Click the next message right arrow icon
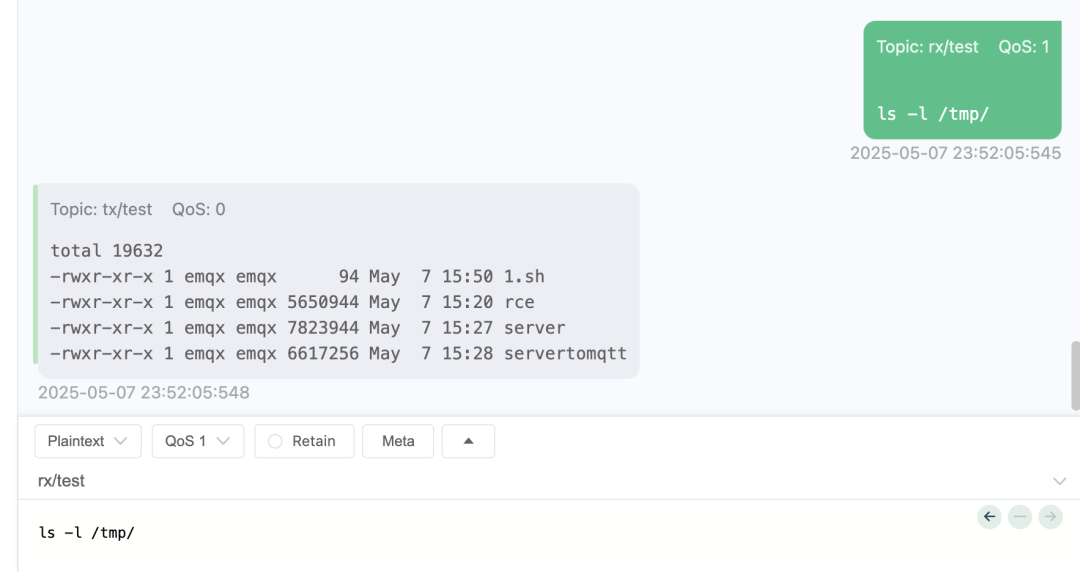 pyautogui.click(x=1050, y=517)
